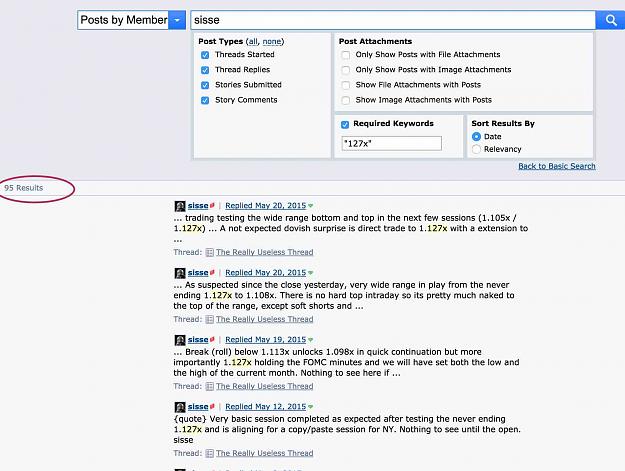Open the Posts by Member dropdown
Viewport: 625px width, 471px height.
177,20
